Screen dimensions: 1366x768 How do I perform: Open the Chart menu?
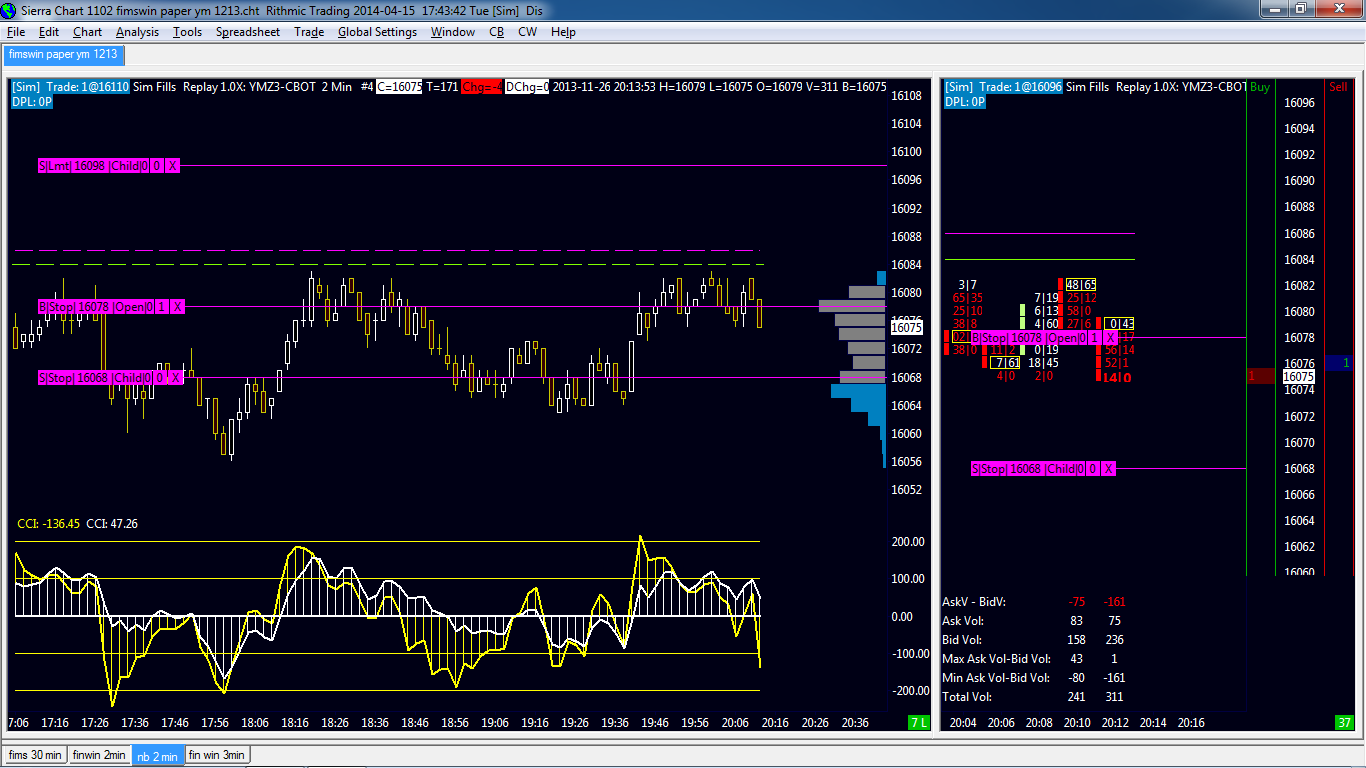click(87, 32)
